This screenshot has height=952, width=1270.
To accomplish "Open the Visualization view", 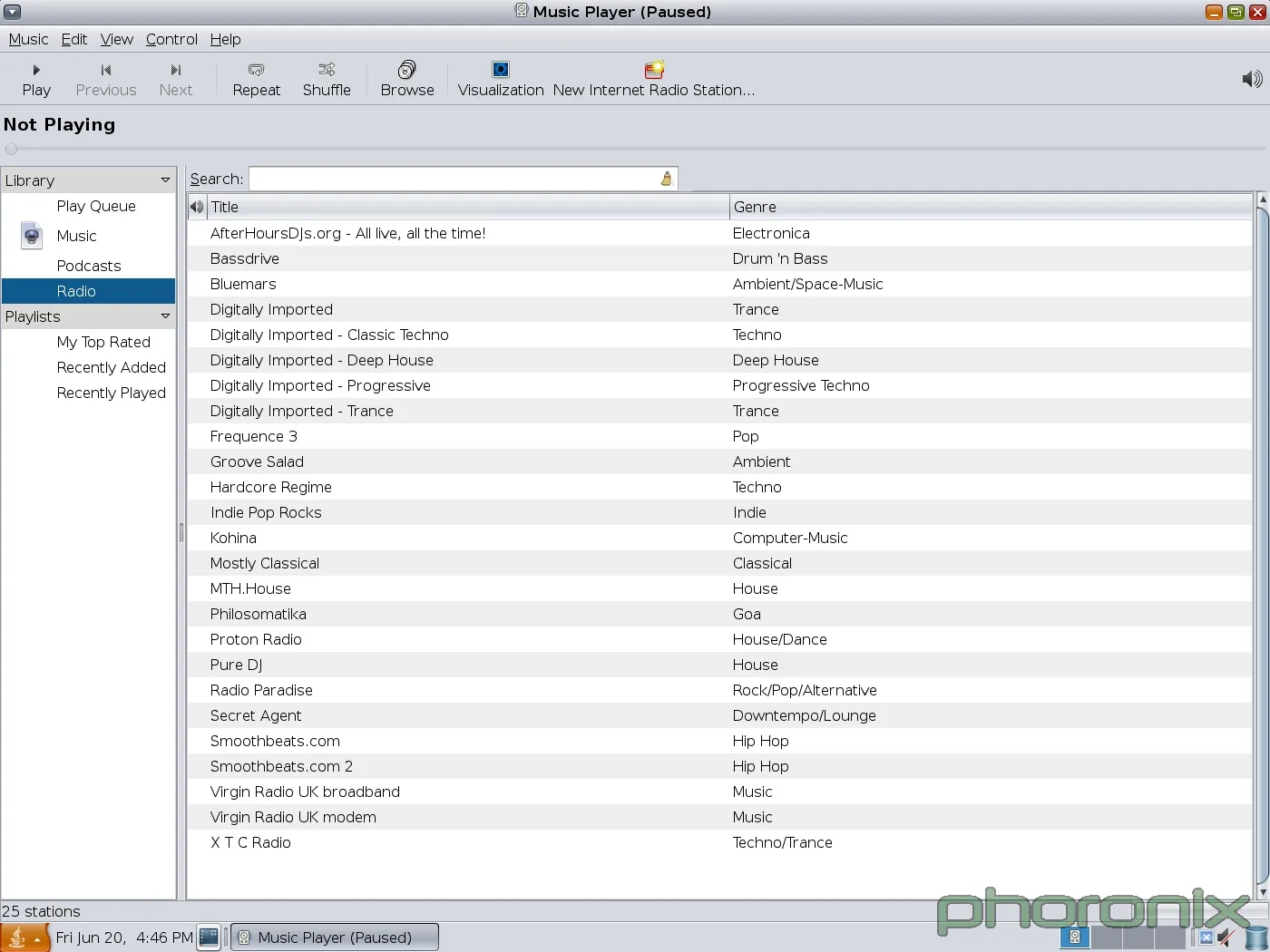I will point(501,80).
